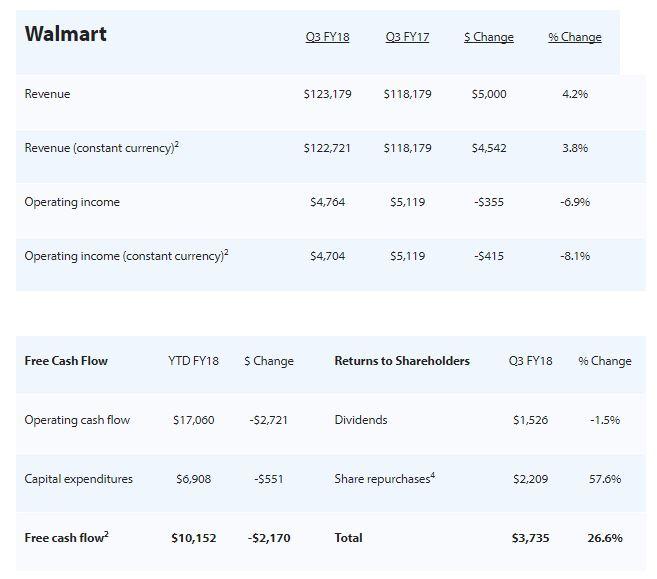Click the bold $10,152 value
Screen dimensions: 657x579
click(194, 538)
